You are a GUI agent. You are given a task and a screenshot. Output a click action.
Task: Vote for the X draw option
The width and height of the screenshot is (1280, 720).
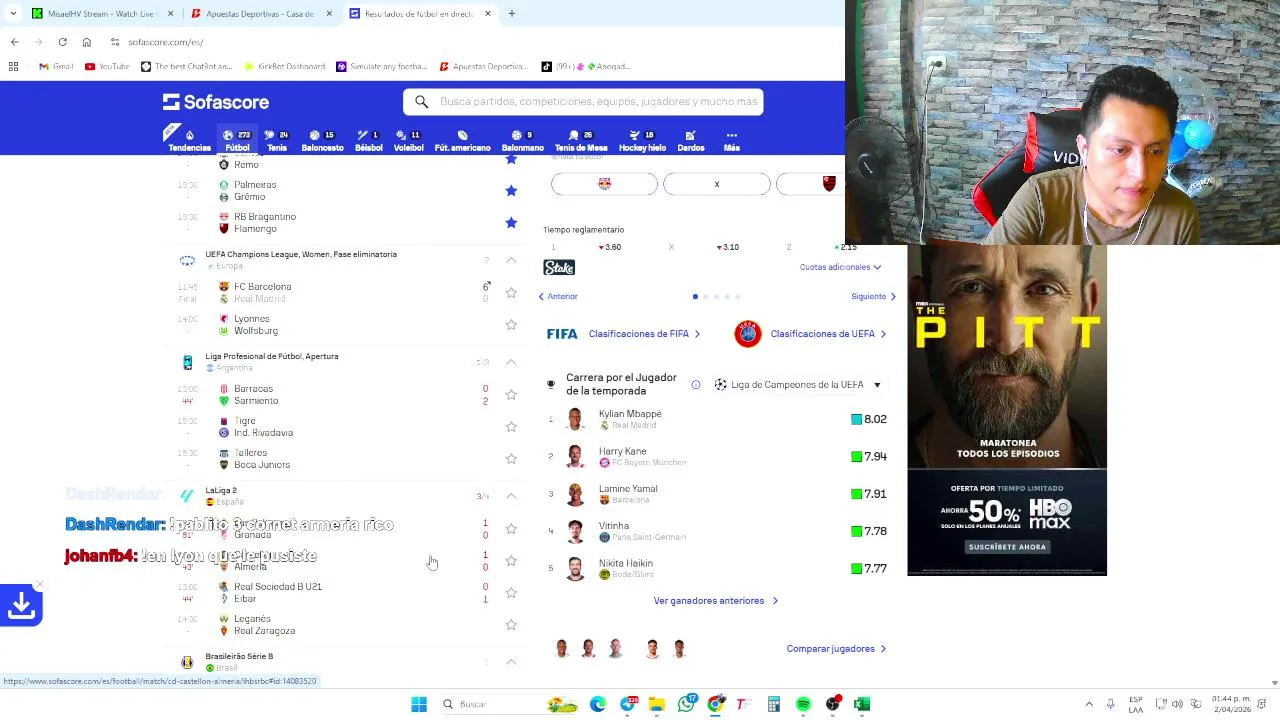click(717, 184)
